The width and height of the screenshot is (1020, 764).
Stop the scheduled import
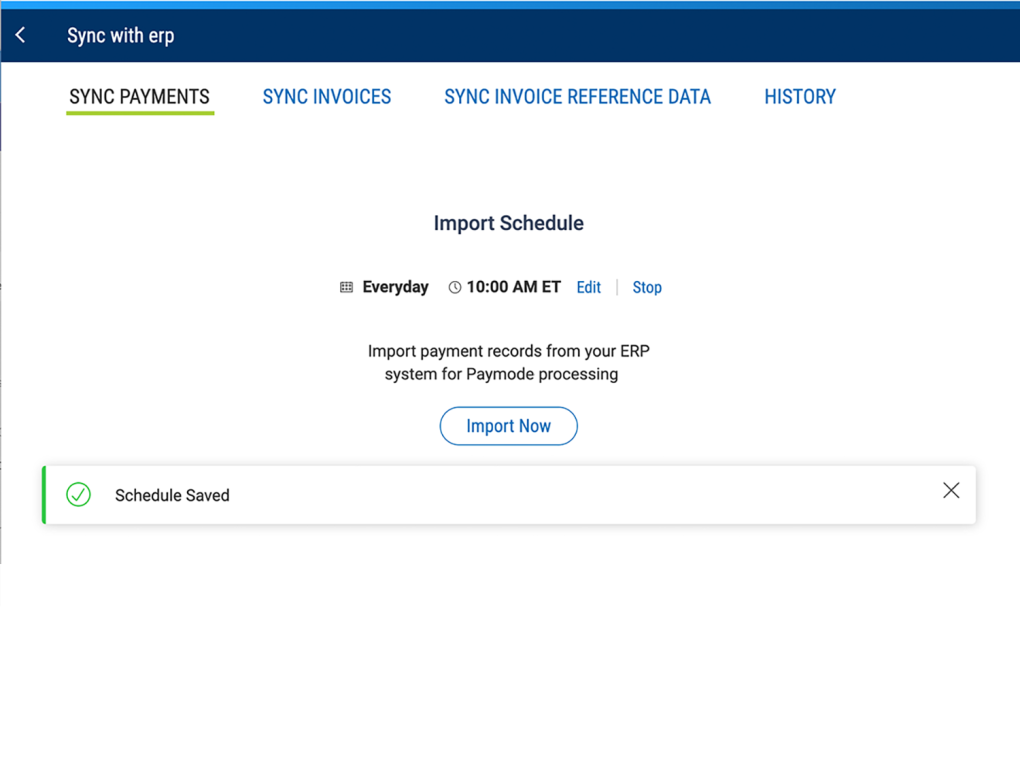(x=647, y=287)
